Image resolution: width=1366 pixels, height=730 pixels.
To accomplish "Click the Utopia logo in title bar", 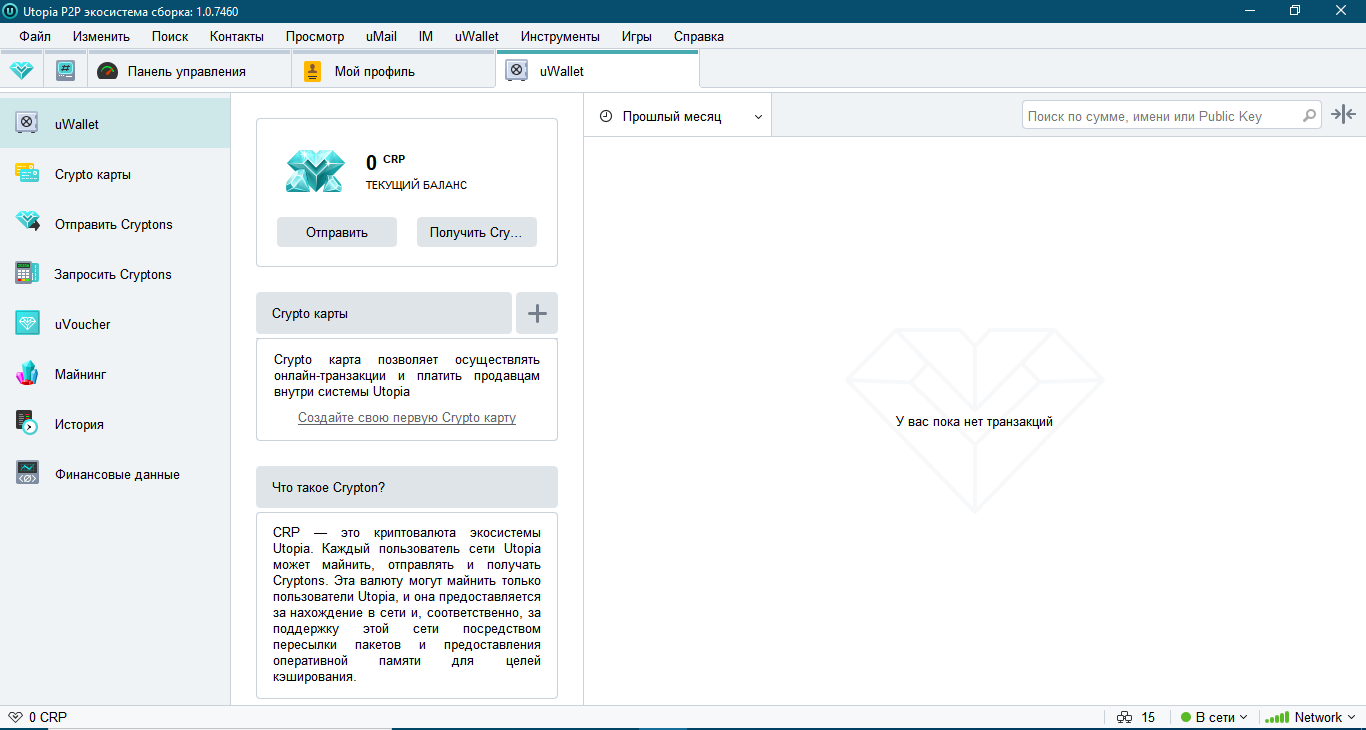I will pyautogui.click(x=11, y=10).
